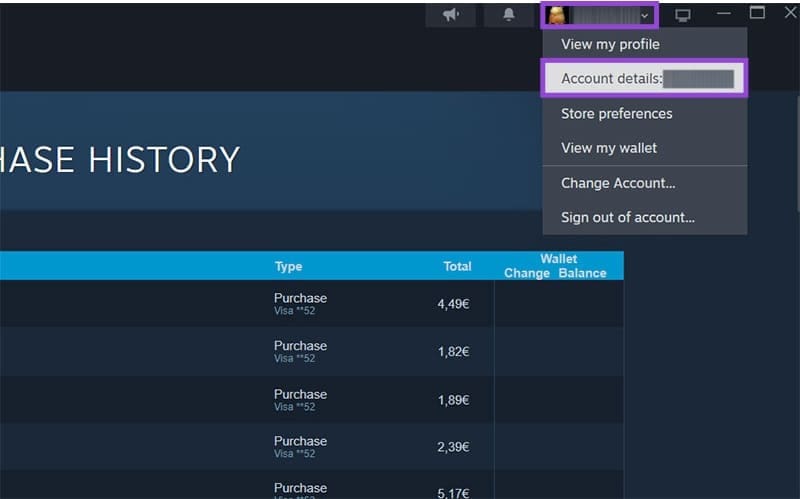
Task: Click the page vertical scrollbar
Action: (797, 153)
